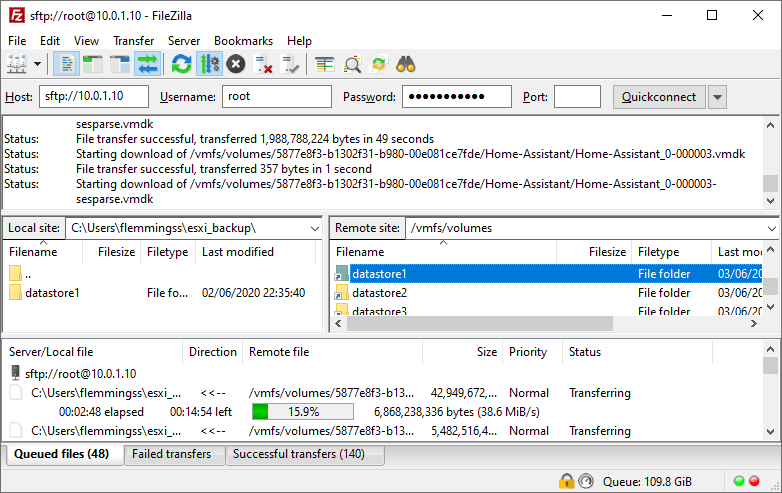The width and height of the screenshot is (782, 493).
Task: Sort remote list by Filetype column
Action: [671, 252]
